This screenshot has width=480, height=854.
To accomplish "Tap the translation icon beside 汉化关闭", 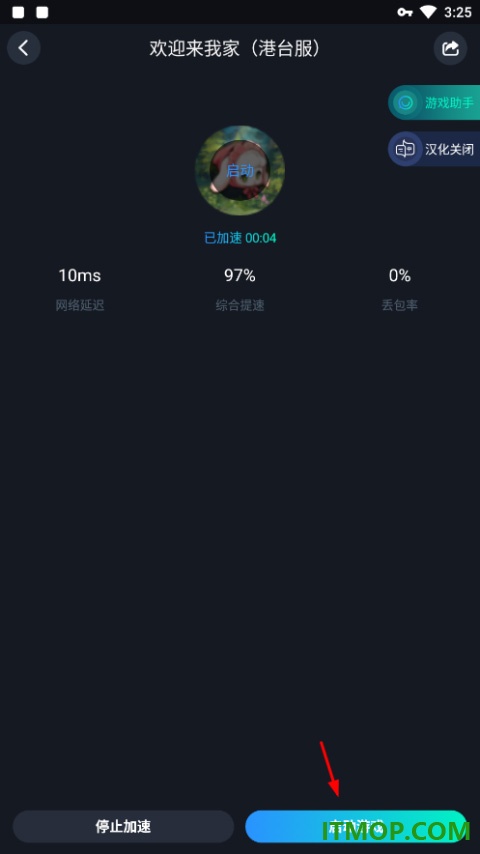I will point(405,149).
